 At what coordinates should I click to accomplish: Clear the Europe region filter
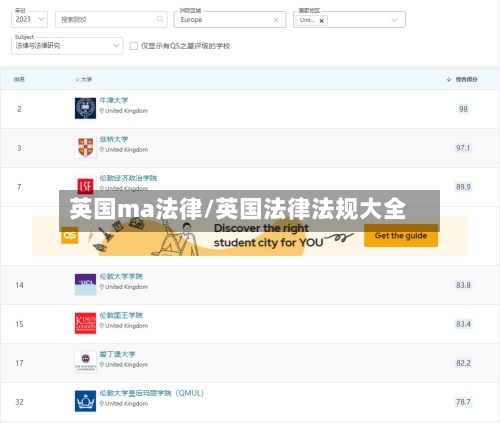pyautogui.click(x=276, y=20)
